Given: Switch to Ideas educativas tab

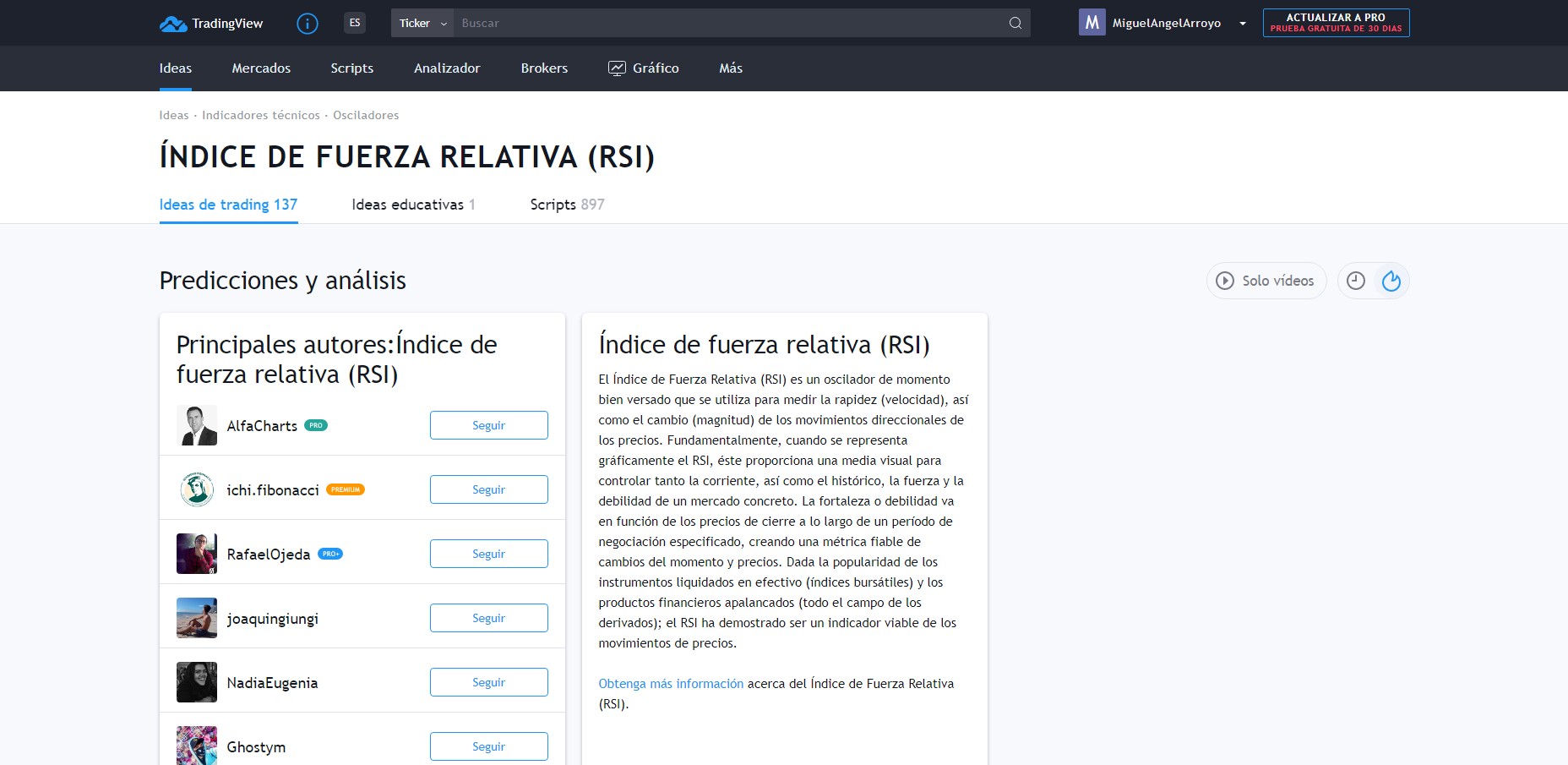Looking at the screenshot, I should click(x=413, y=205).
